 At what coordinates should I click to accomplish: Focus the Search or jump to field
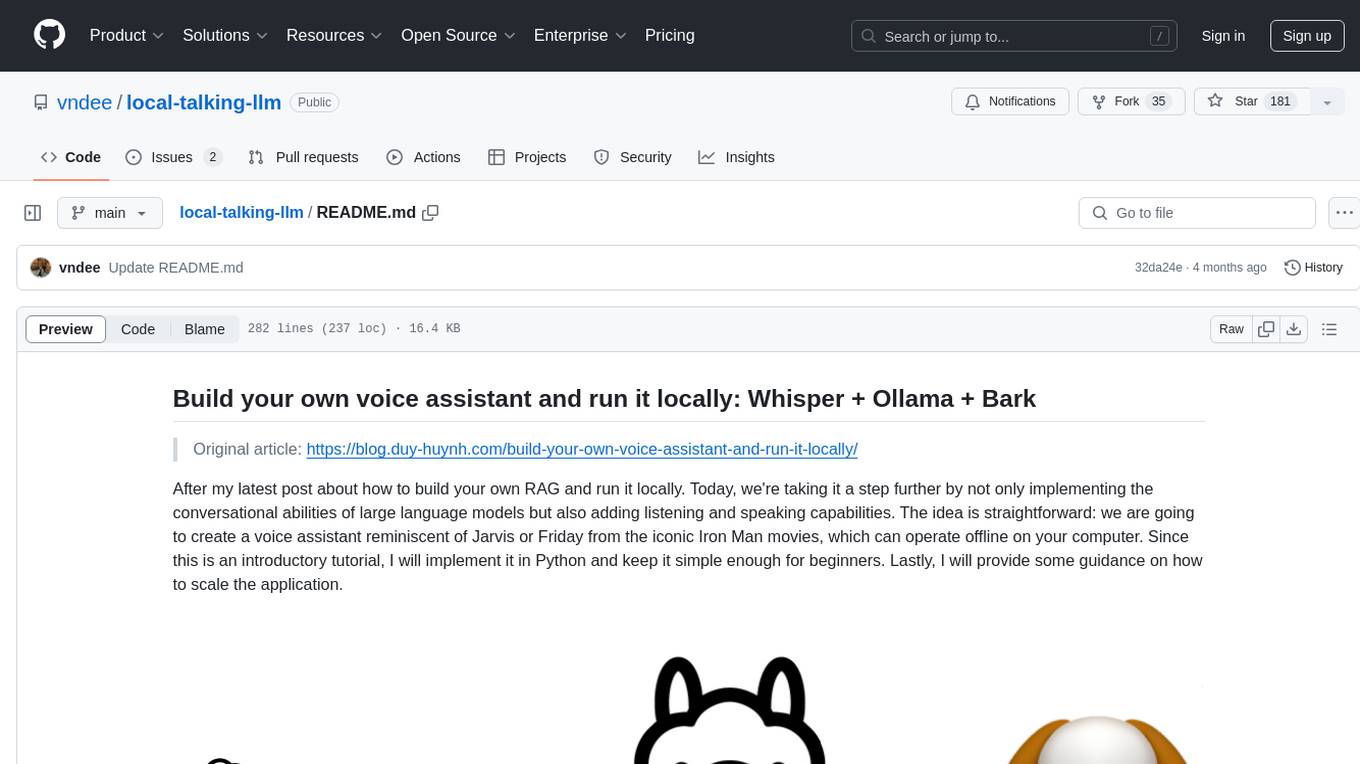[1016, 36]
